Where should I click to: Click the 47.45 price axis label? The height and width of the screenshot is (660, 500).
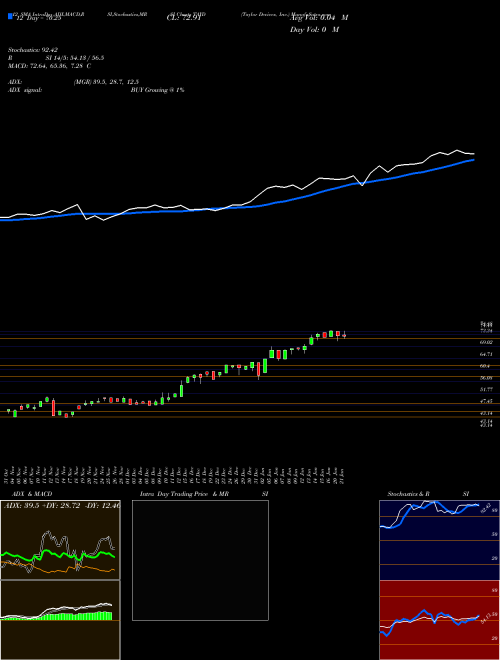click(x=487, y=402)
